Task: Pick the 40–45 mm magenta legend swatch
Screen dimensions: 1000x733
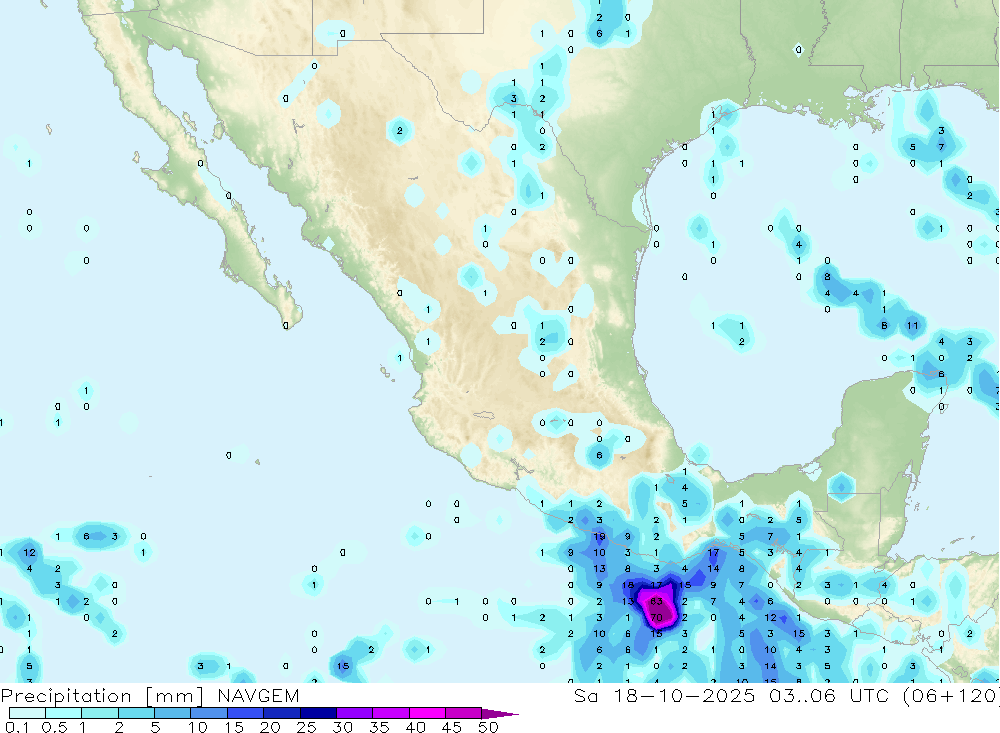Action: [427, 713]
